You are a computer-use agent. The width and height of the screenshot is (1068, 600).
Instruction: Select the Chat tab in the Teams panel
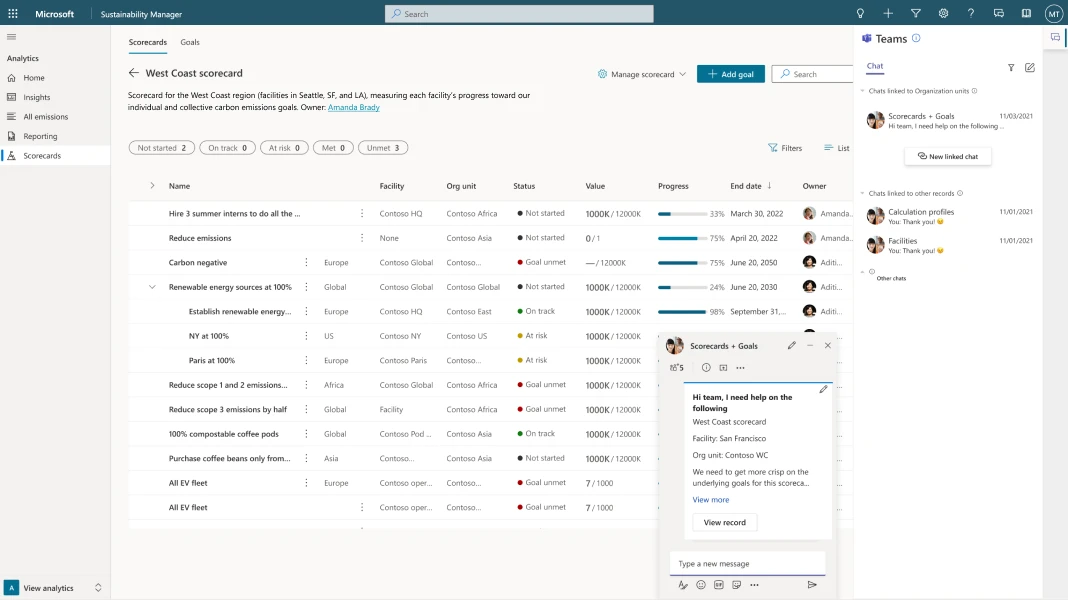click(874, 66)
